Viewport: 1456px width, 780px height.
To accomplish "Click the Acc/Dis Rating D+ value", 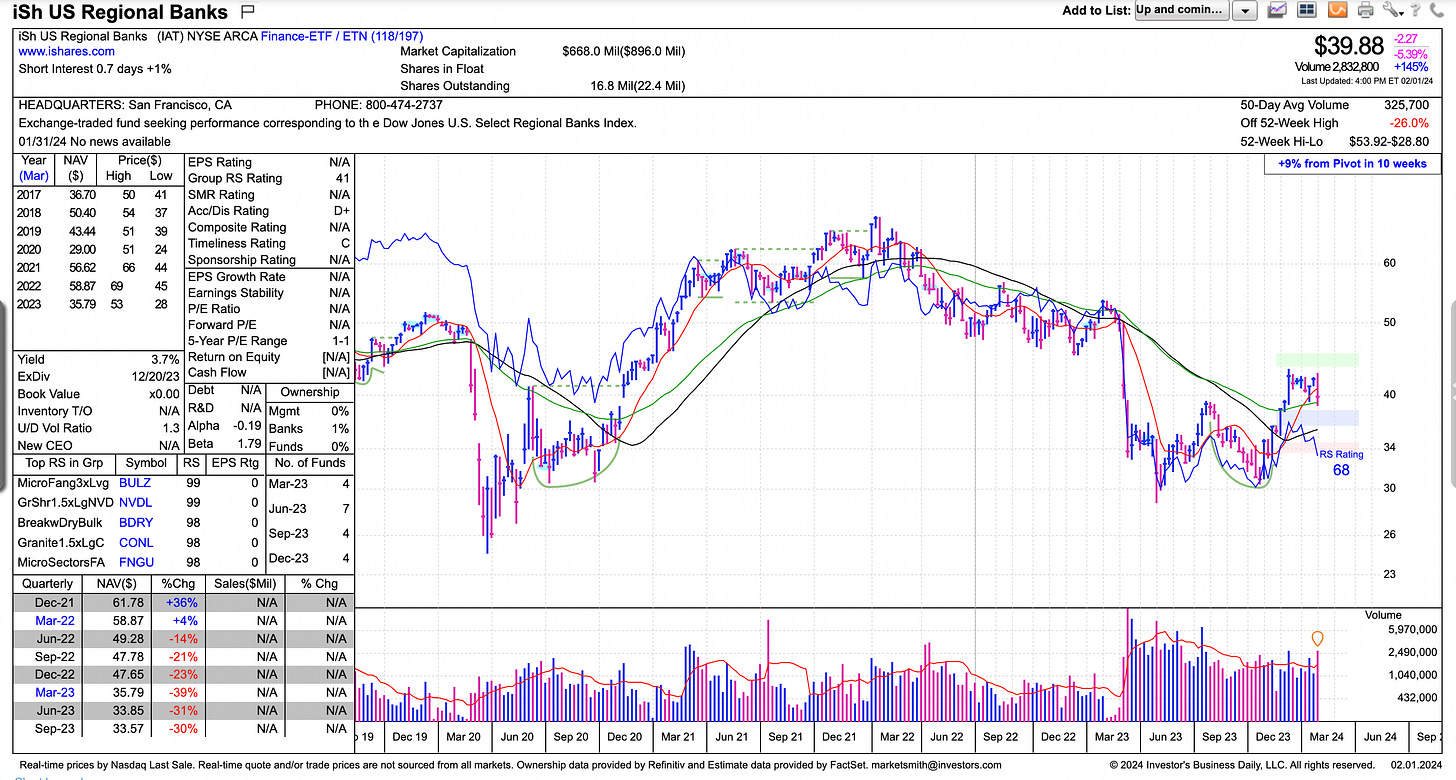I will click(x=339, y=211).
